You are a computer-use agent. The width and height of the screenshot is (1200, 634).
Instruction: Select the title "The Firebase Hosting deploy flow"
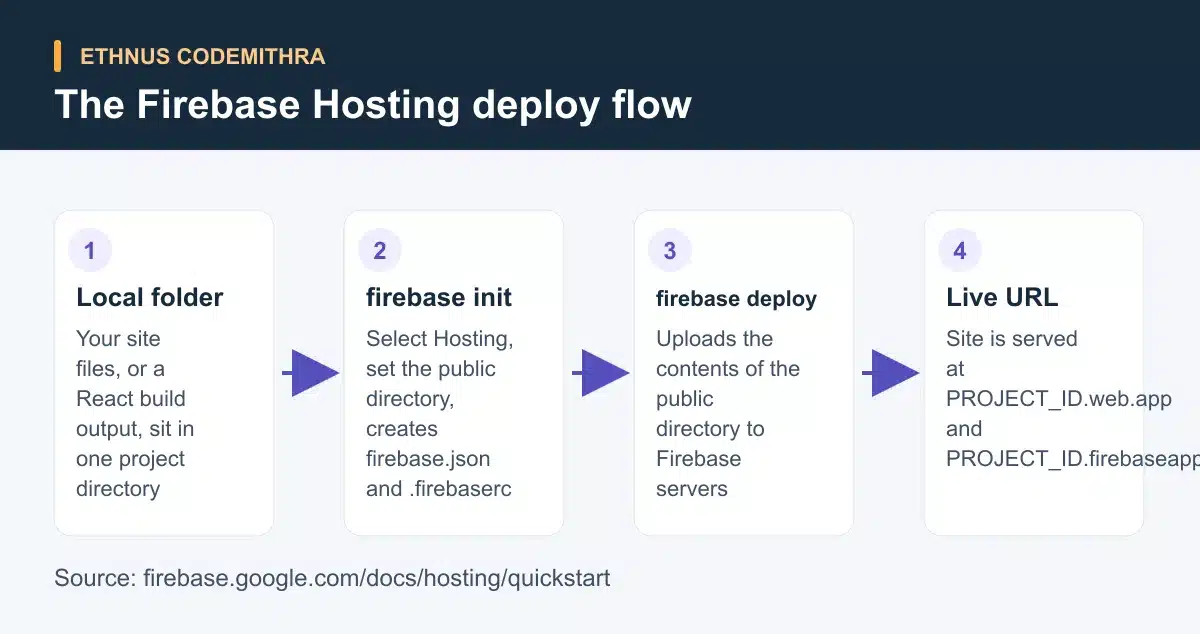point(373,104)
